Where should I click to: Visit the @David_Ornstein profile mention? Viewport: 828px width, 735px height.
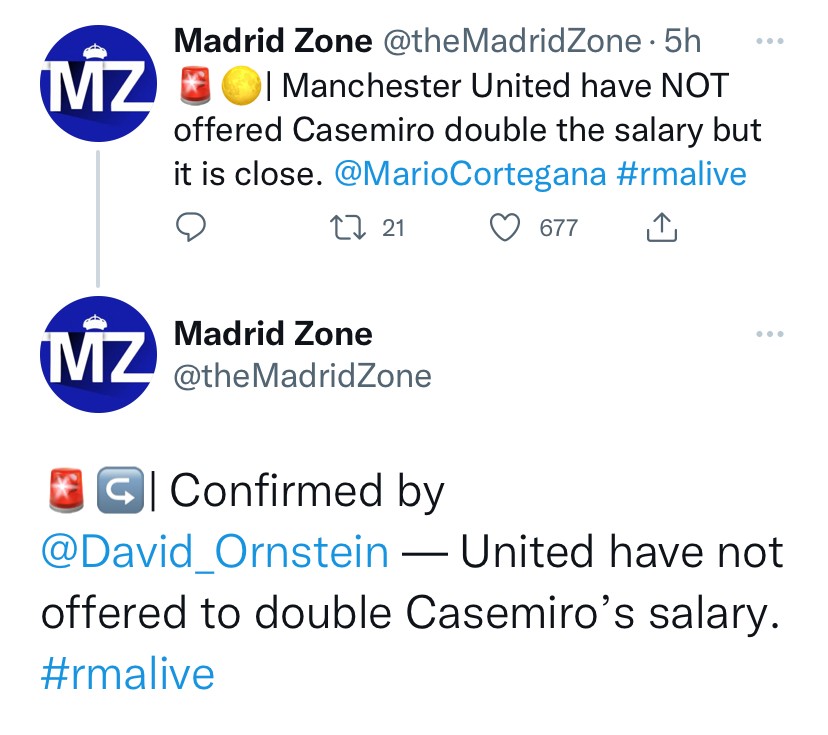(214, 551)
